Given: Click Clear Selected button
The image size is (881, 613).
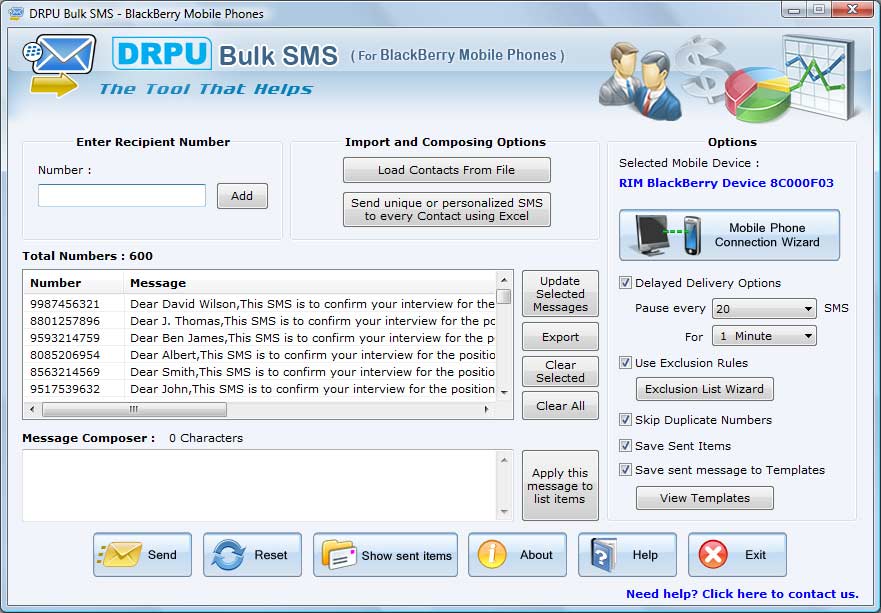Looking at the screenshot, I should pyautogui.click(x=560, y=371).
